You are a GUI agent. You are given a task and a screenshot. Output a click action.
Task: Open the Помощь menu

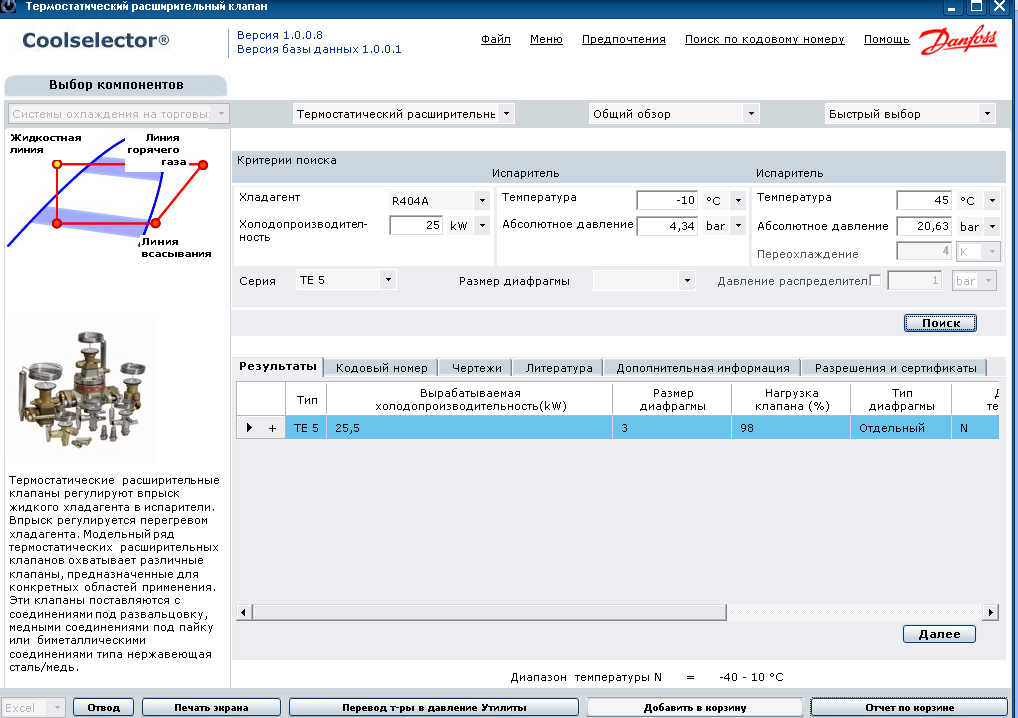point(886,39)
